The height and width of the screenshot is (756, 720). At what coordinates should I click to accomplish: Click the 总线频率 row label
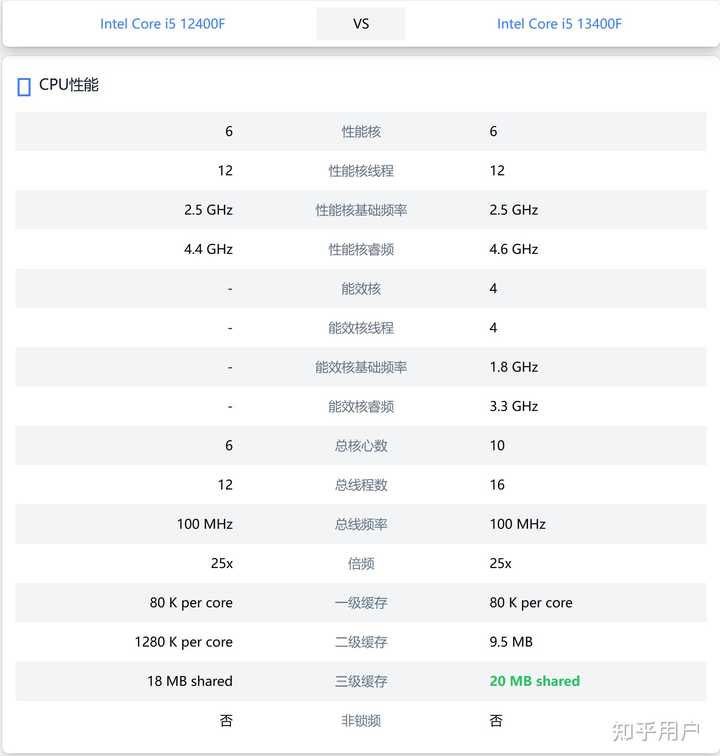coord(361,524)
